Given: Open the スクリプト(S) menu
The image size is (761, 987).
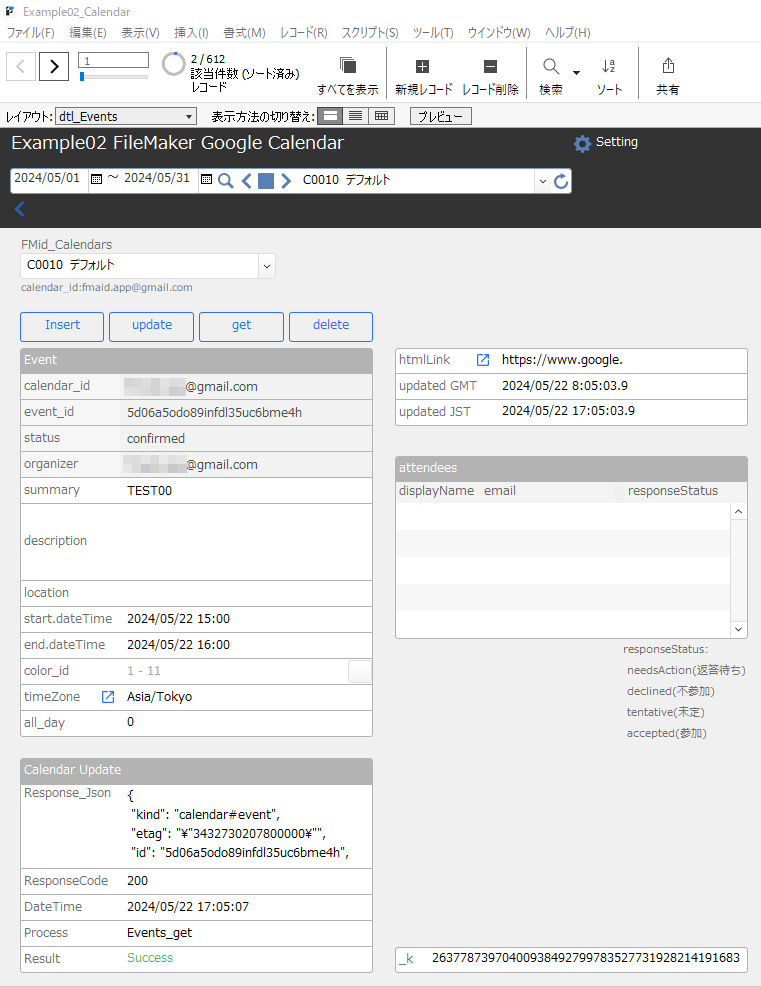Looking at the screenshot, I should point(370,33).
